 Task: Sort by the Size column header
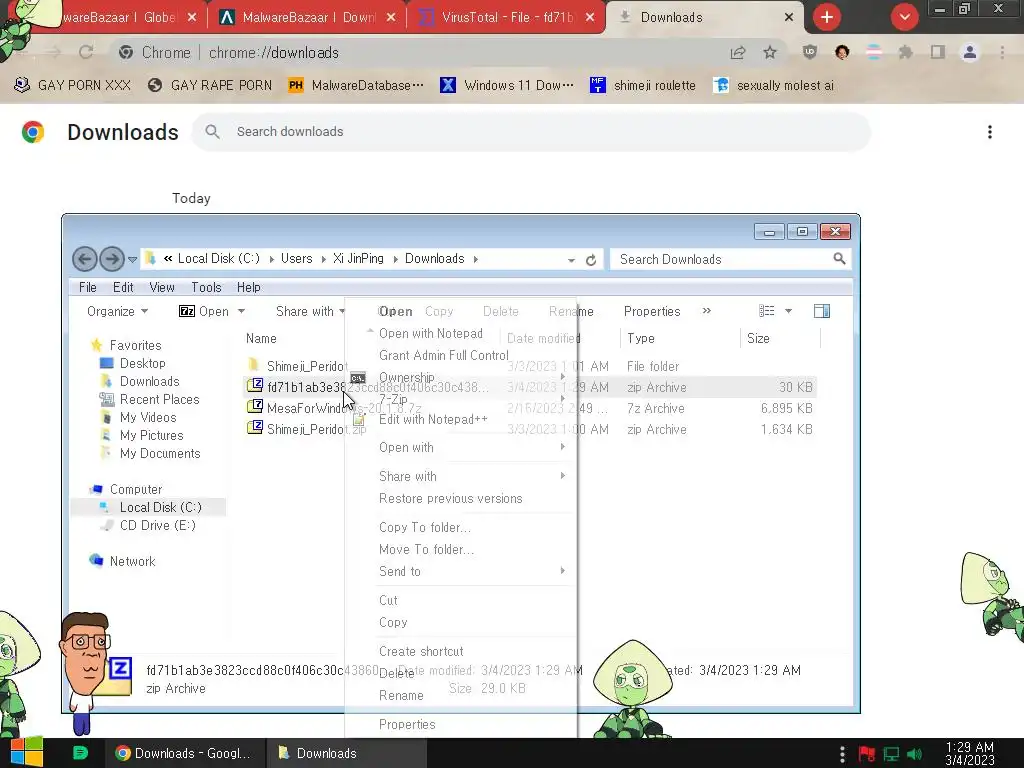(780, 338)
